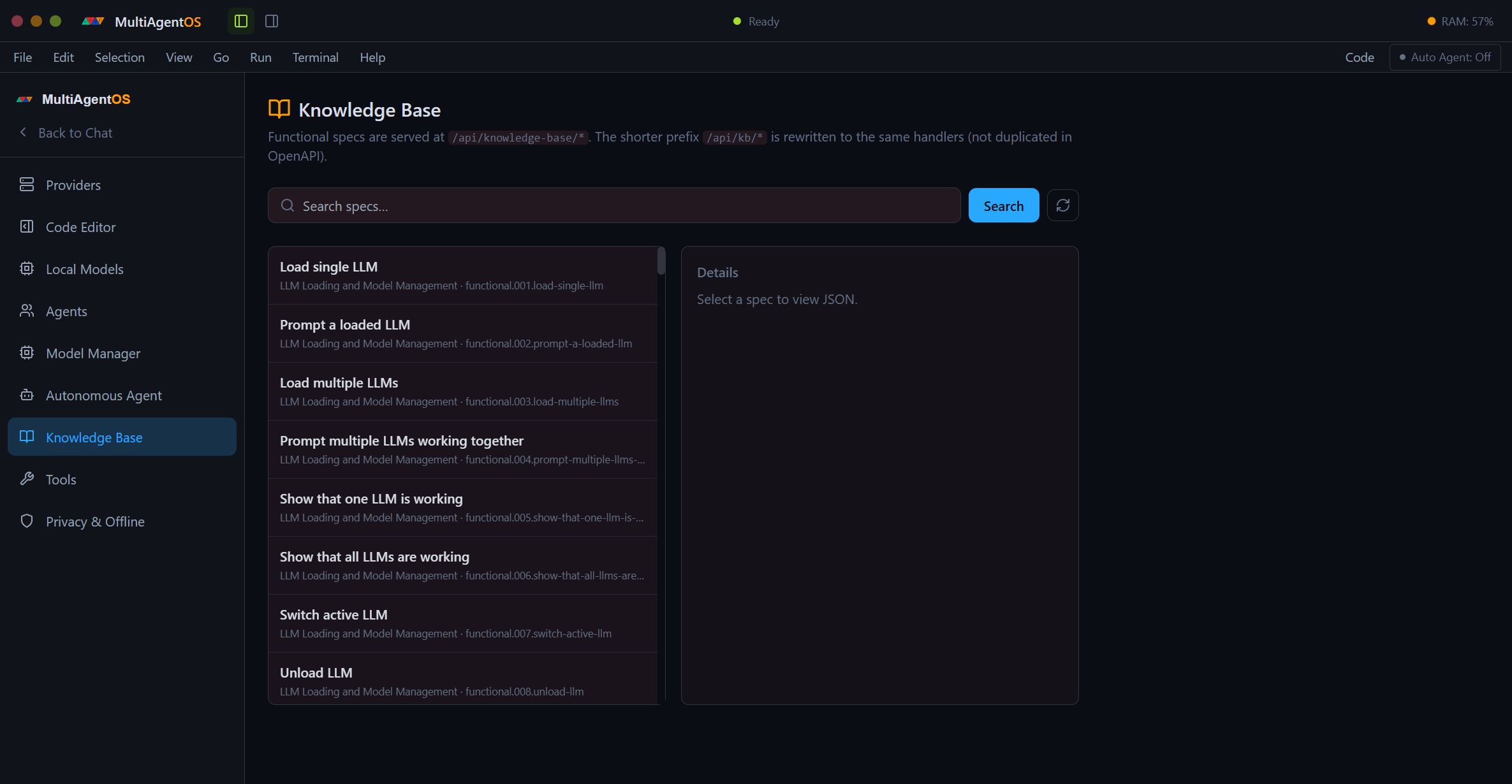Select Prompt multiple LLMs working together spec
The width and height of the screenshot is (1512, 784).
(463, 449)
